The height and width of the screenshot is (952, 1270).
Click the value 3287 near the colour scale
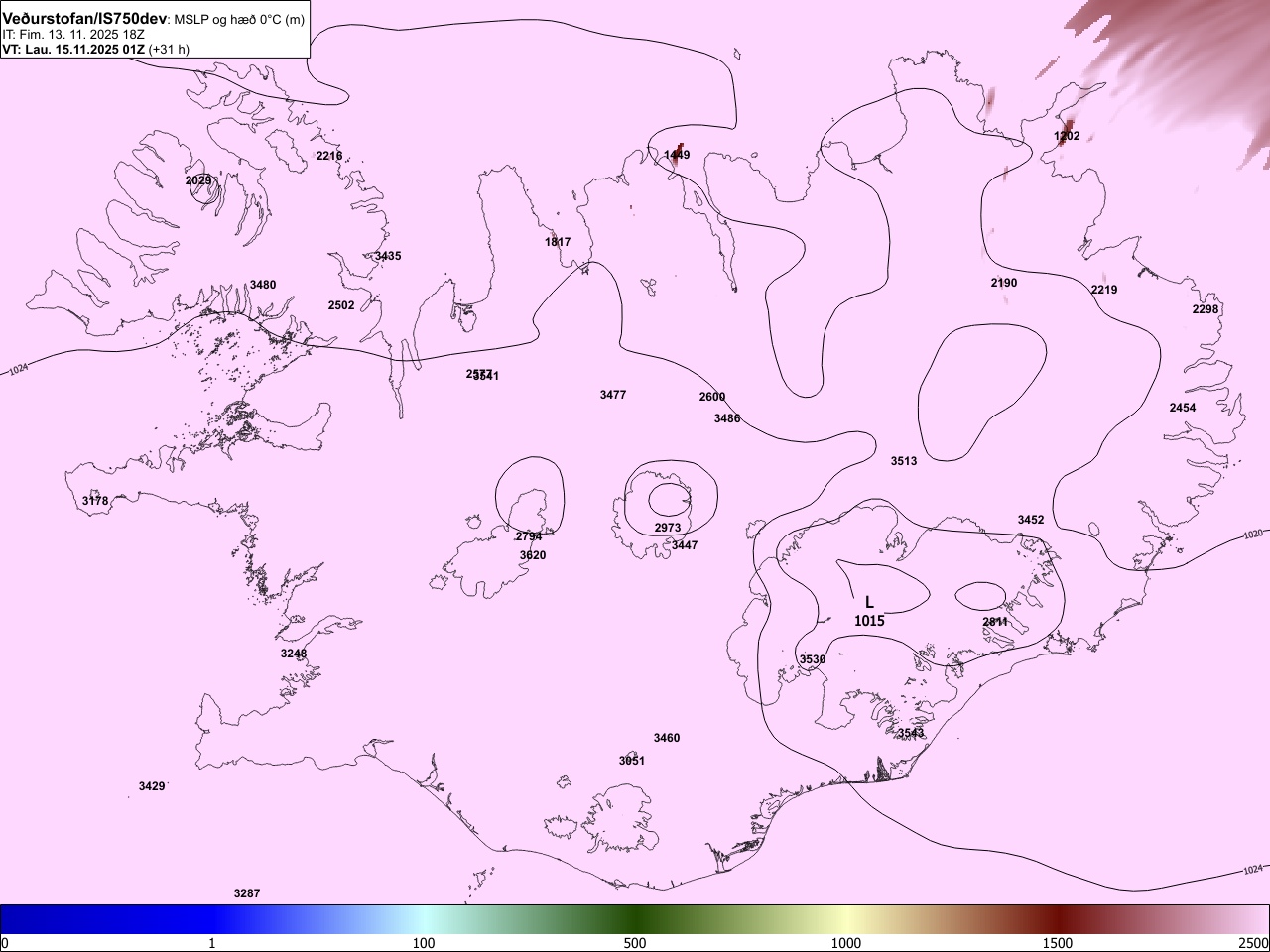[x=247, y=893]
